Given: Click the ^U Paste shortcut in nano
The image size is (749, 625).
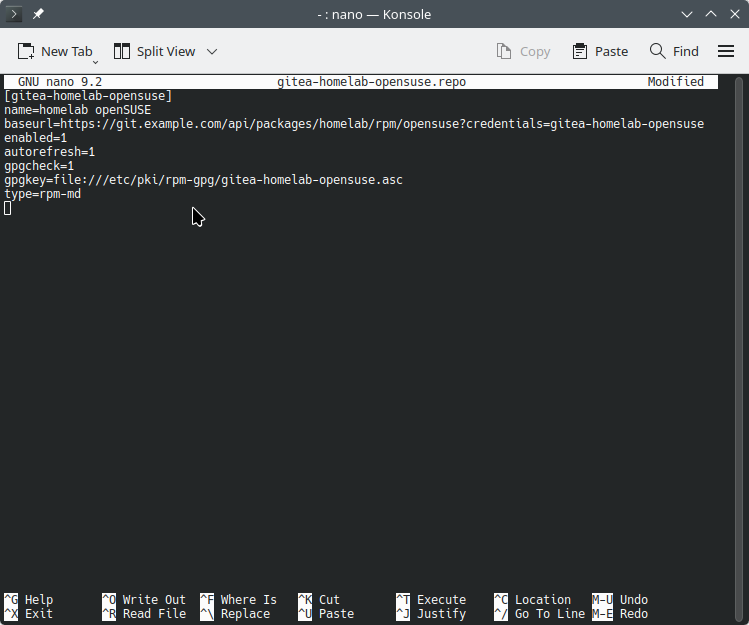Looking at the screenshot, I should pos(326,614).
